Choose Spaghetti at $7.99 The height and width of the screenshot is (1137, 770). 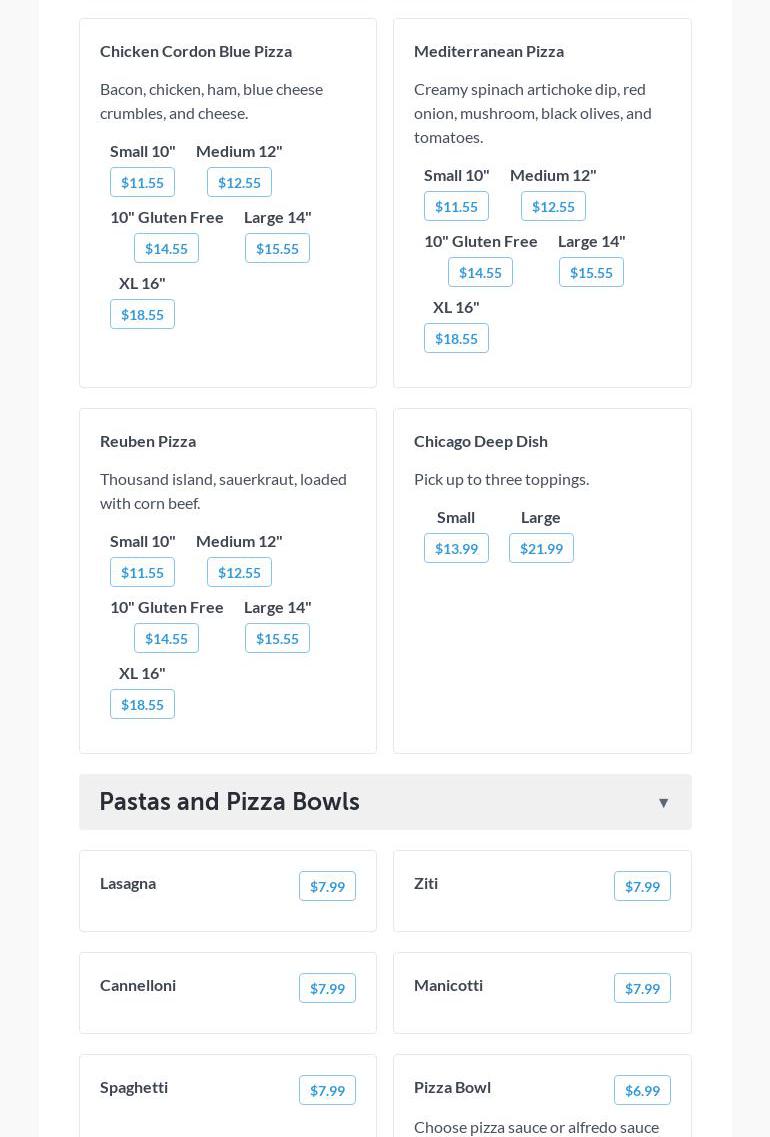tap(327, 1091)
